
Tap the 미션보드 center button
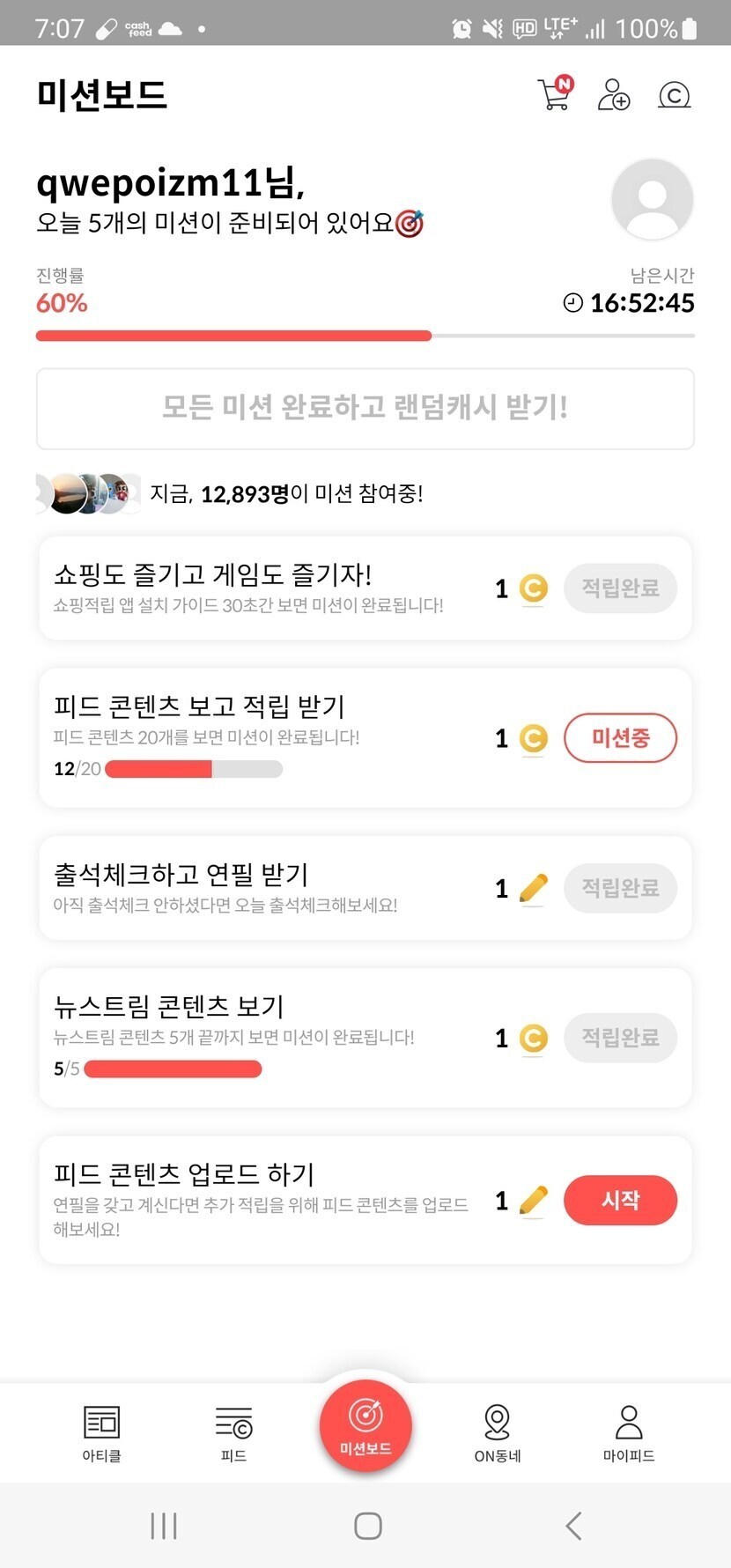pyautogui.click(x=365, y=1425)
